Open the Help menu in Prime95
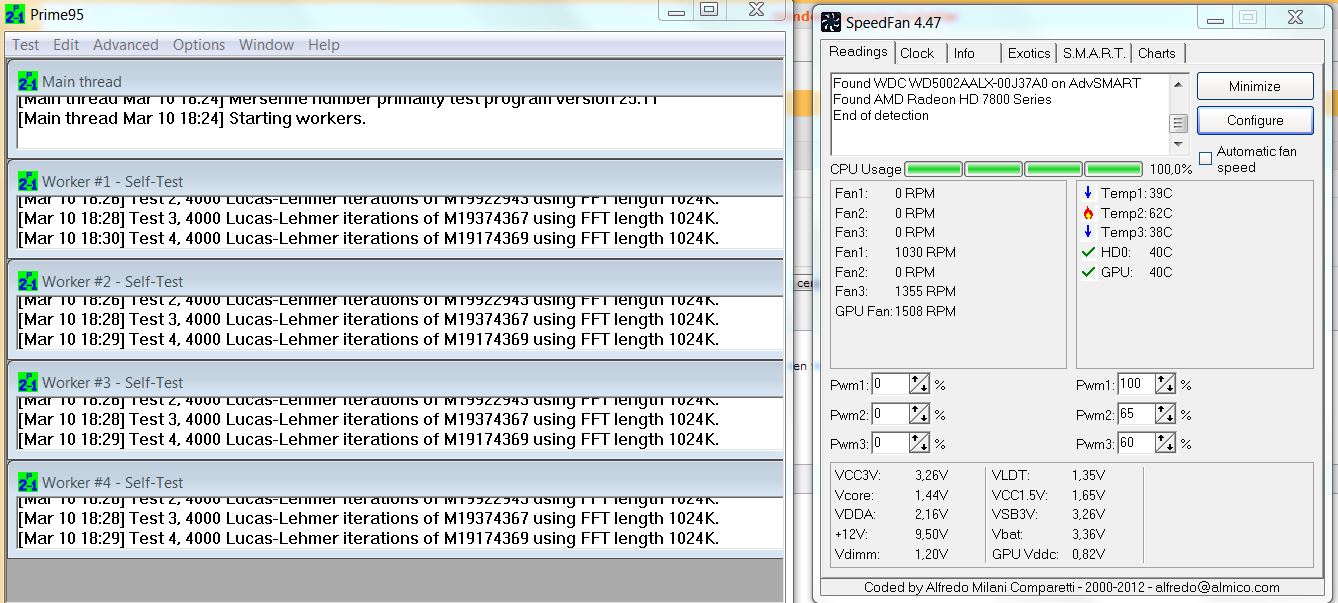This screenshot has width=1338, height=603. click(324, 45)
